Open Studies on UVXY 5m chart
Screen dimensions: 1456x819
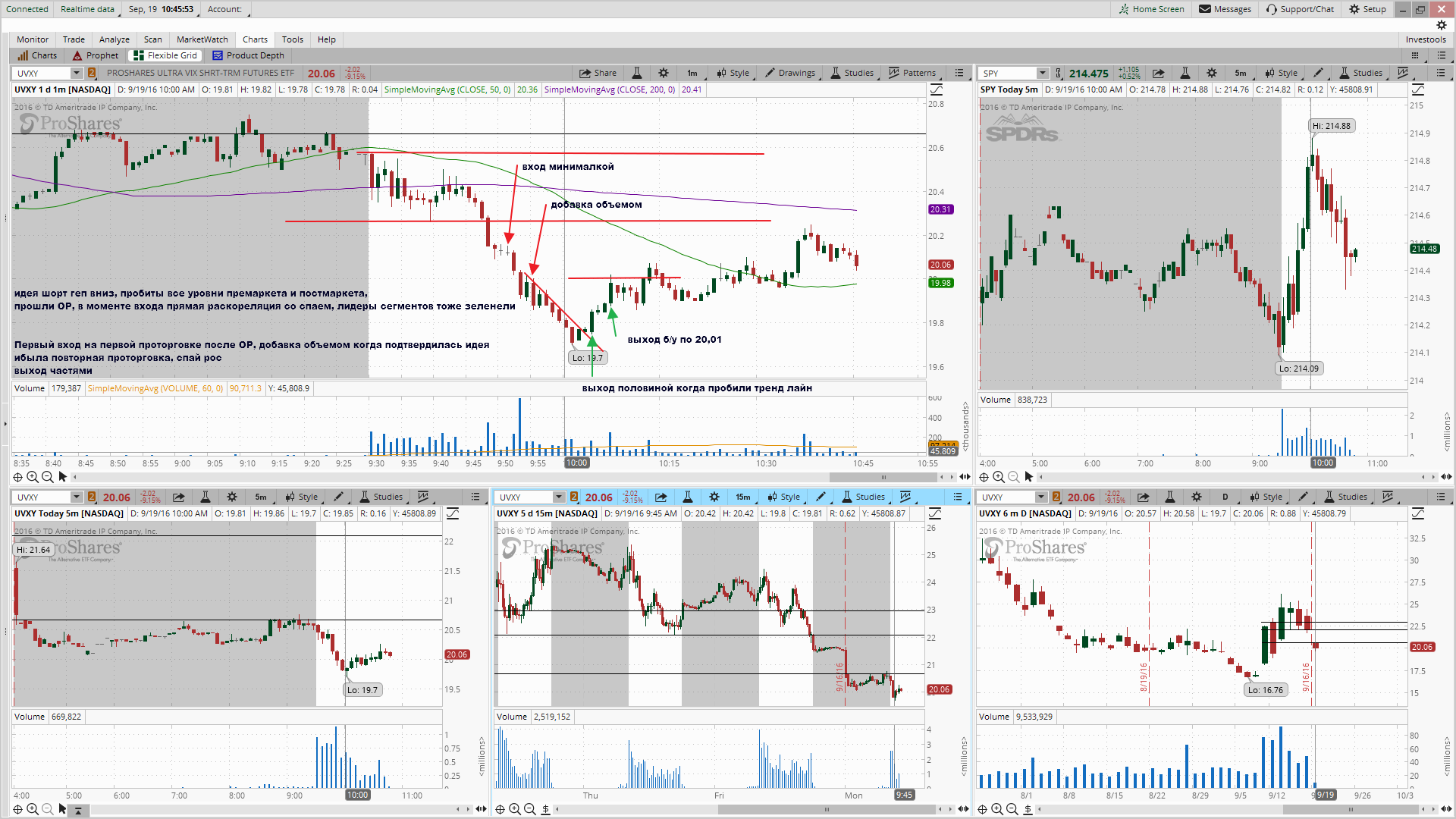click(x=381, y=497)
